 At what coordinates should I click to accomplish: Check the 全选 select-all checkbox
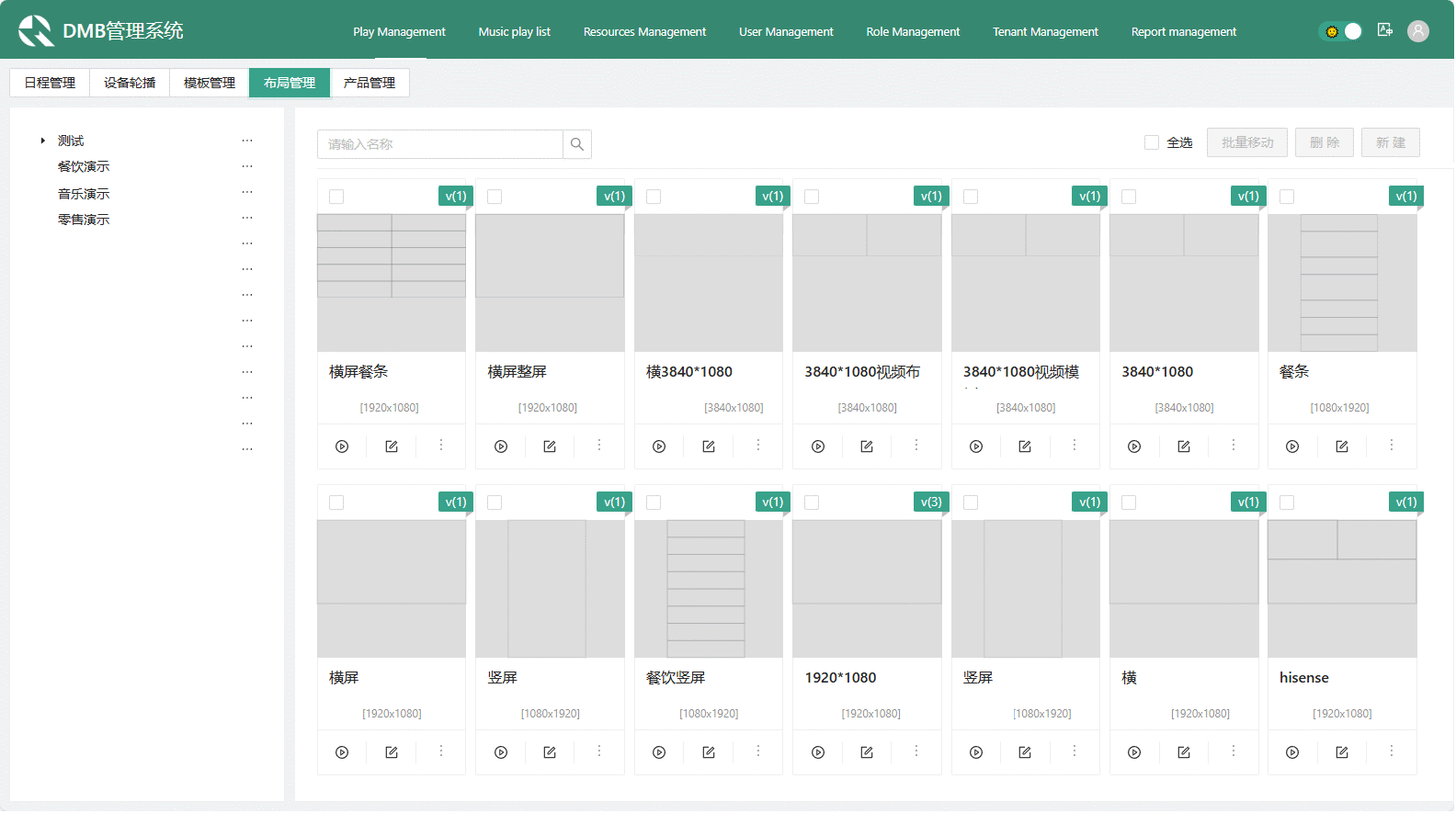1152,142
